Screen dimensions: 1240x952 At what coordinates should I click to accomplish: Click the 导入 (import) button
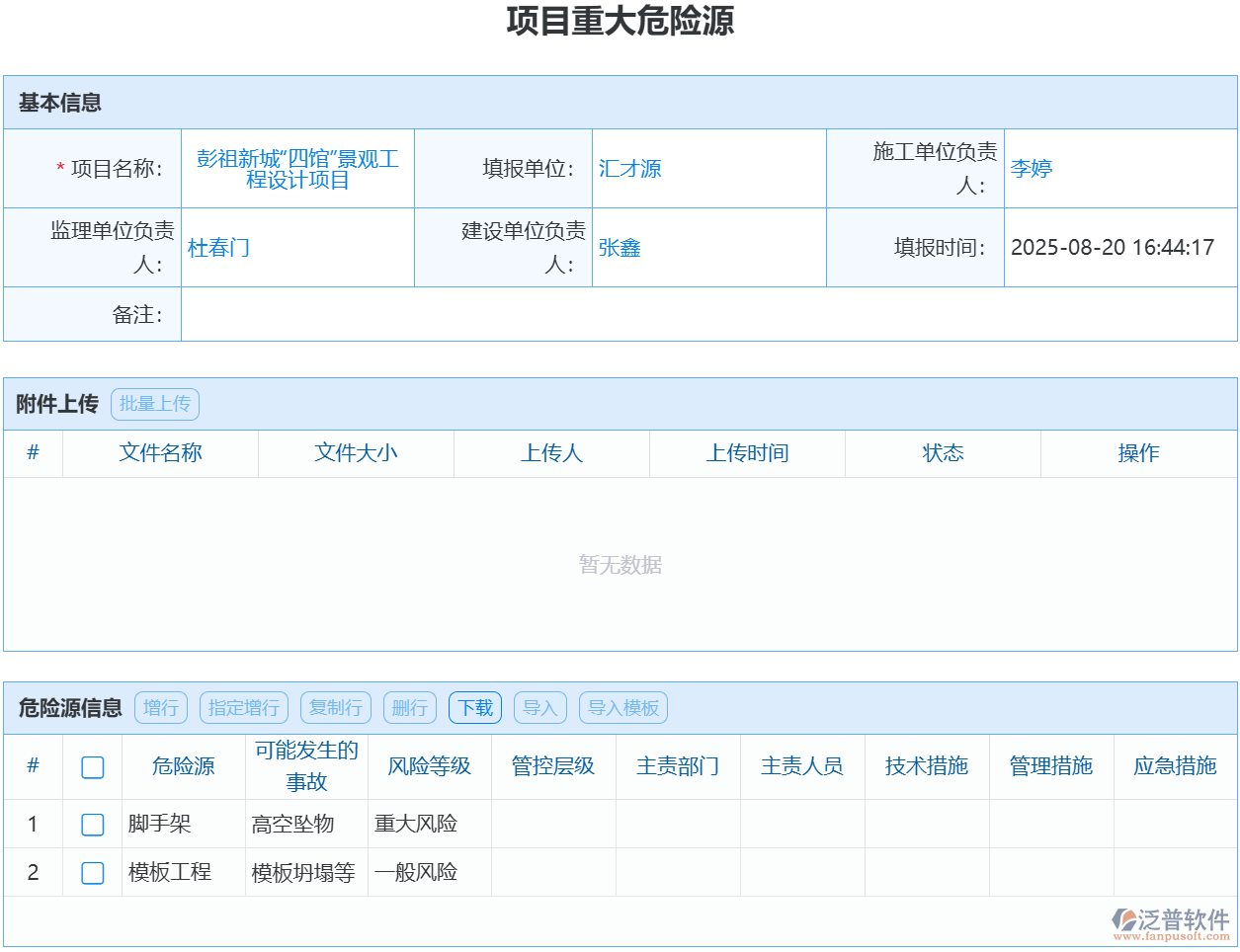(x=540, y=707)
